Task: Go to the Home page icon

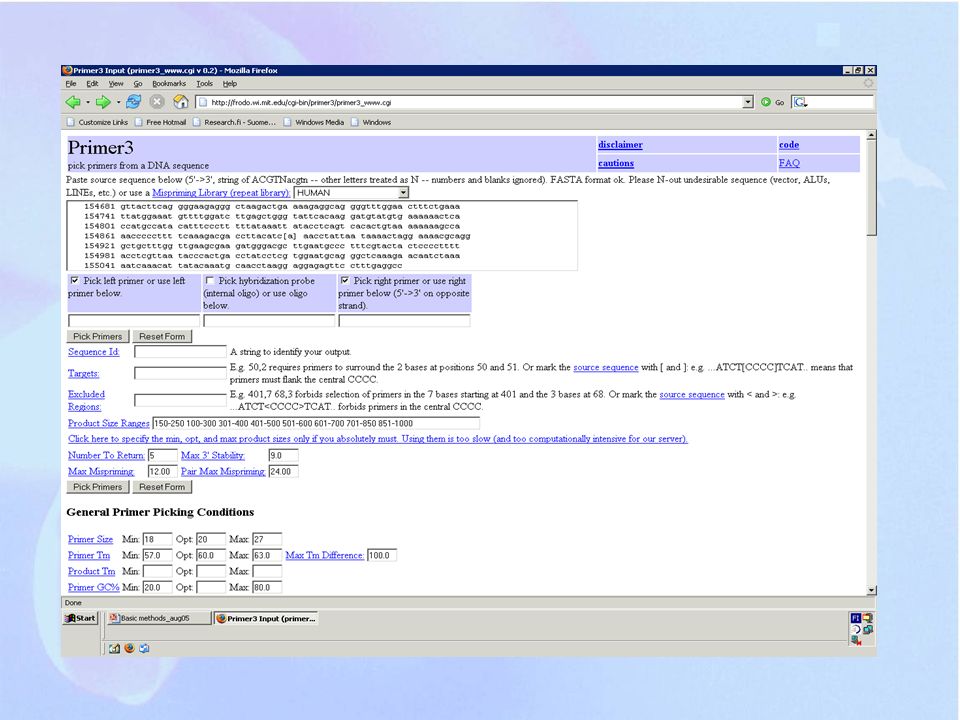Action: [181, 102]
